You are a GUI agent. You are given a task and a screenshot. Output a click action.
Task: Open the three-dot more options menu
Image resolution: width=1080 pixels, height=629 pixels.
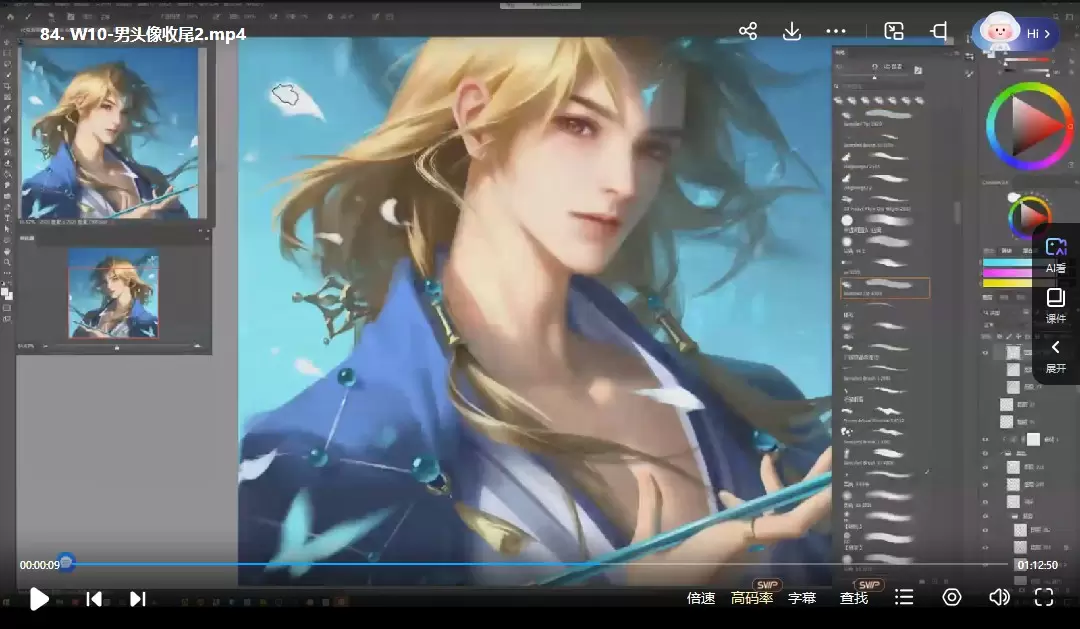click(x=835, y=31)
